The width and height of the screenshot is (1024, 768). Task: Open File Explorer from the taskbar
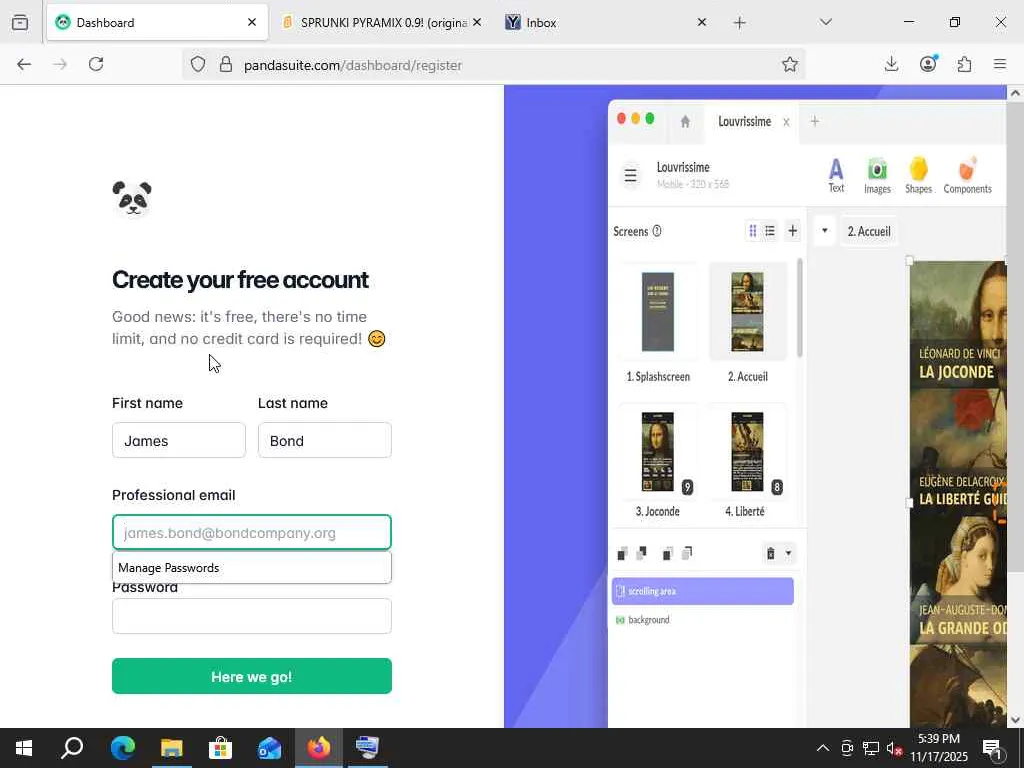[x=171, y=748]
